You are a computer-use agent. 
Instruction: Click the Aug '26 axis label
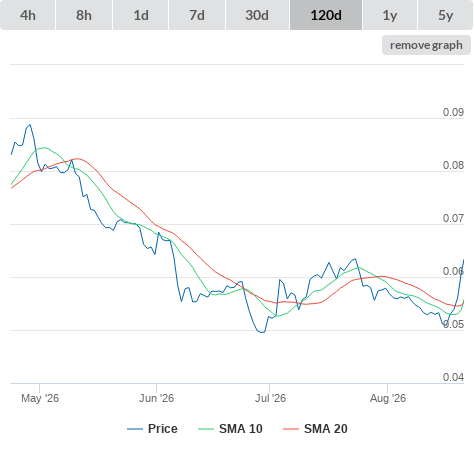tap(388, 398)
